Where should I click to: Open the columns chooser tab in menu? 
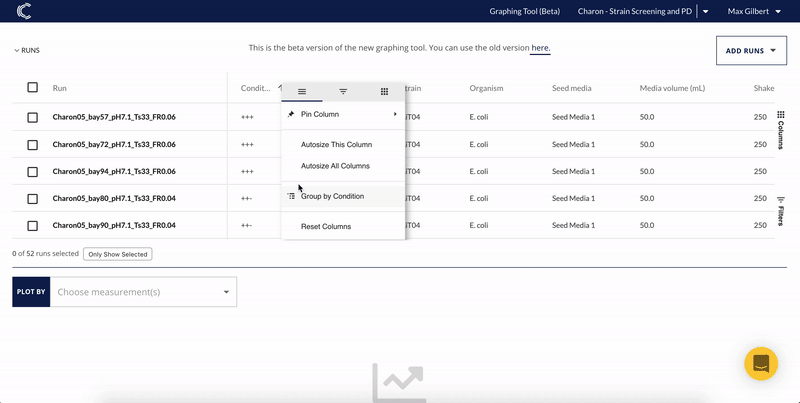[x=384, y=91]
